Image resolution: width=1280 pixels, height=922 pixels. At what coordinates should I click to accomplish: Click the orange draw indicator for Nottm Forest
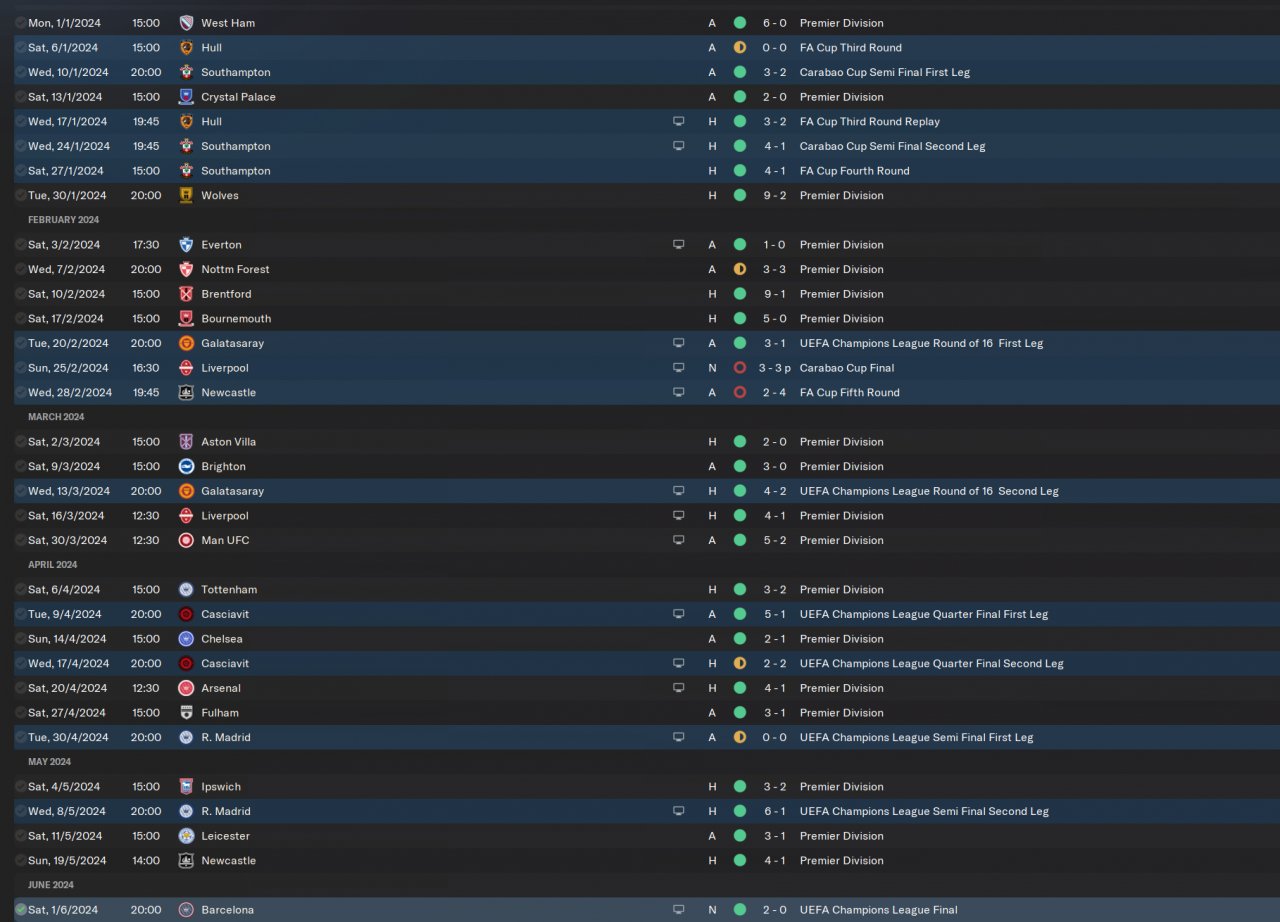click(740, 269)
